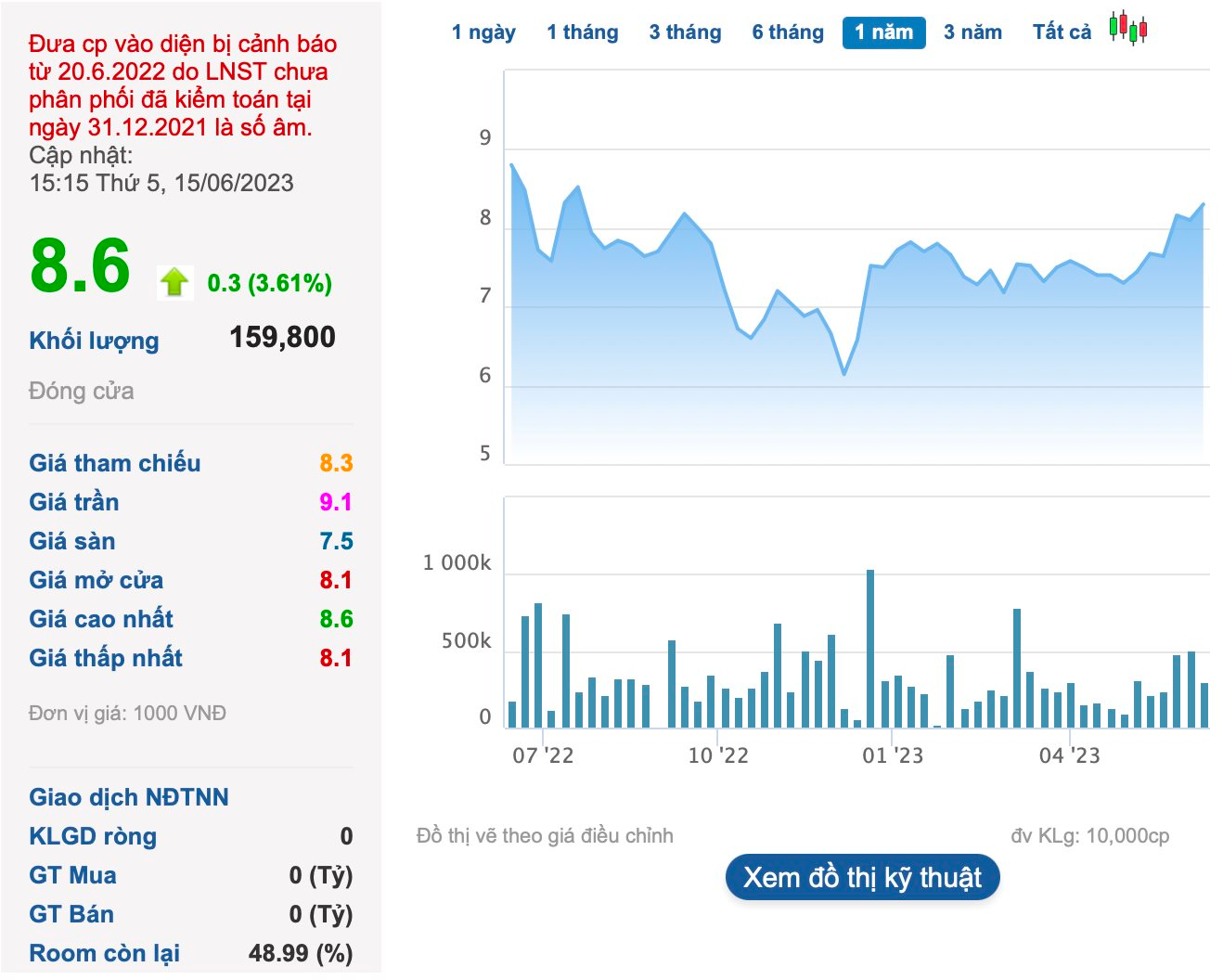Open "Xem đồ thị kỹ thuật" button
The width and height of the screenshot is (1223, 980).
[x=862, y=878]
